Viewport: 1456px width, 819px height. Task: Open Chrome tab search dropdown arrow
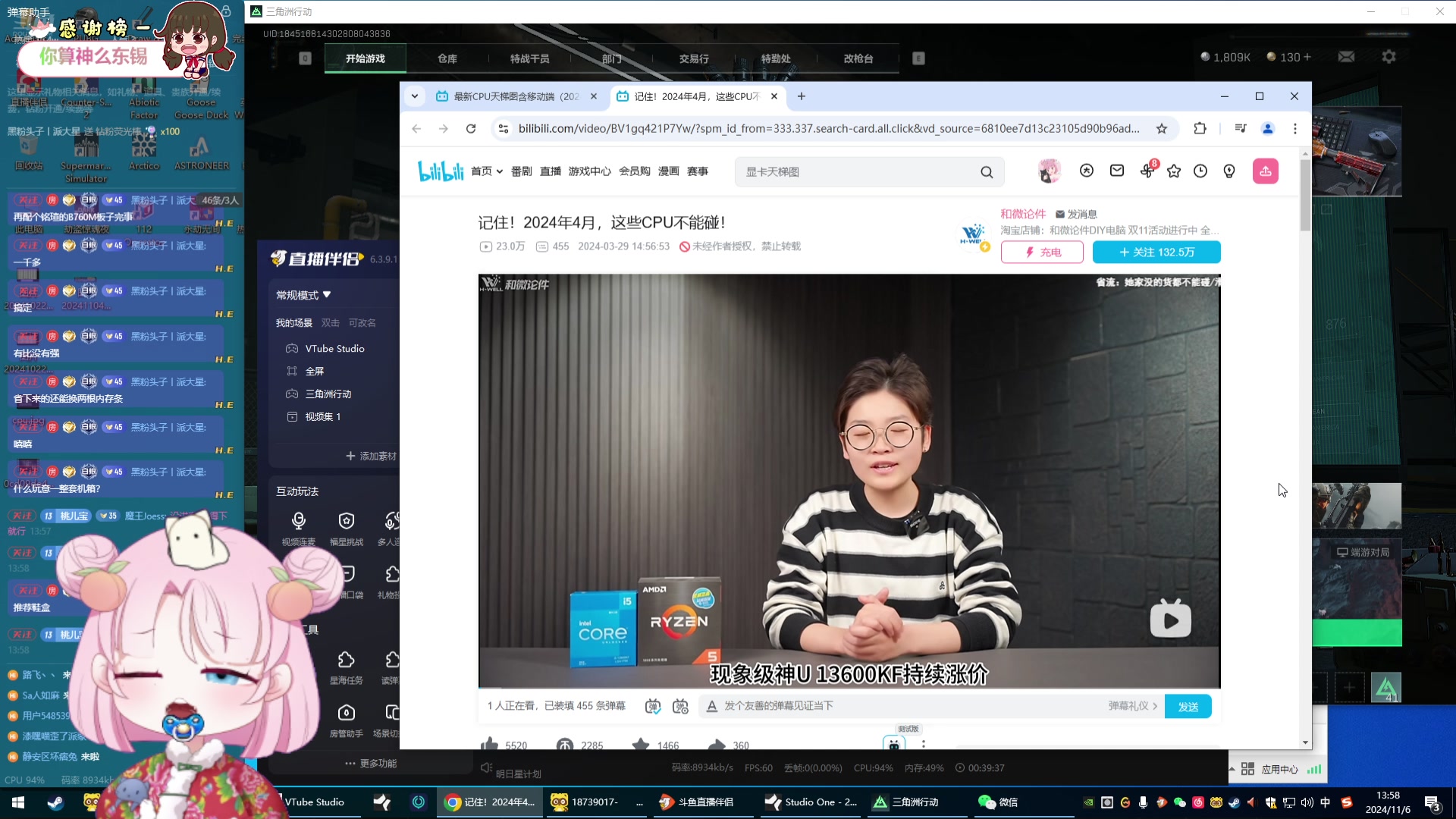(415, 96)
